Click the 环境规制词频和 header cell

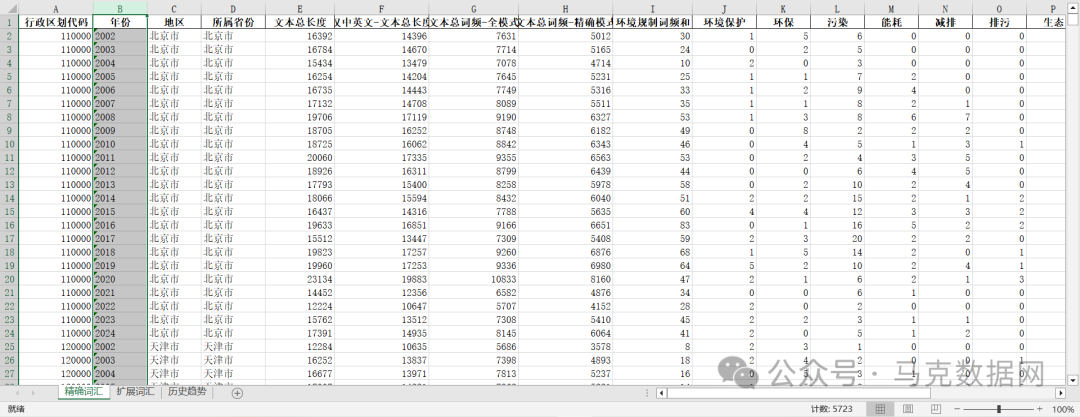click(x=652, y=22)
